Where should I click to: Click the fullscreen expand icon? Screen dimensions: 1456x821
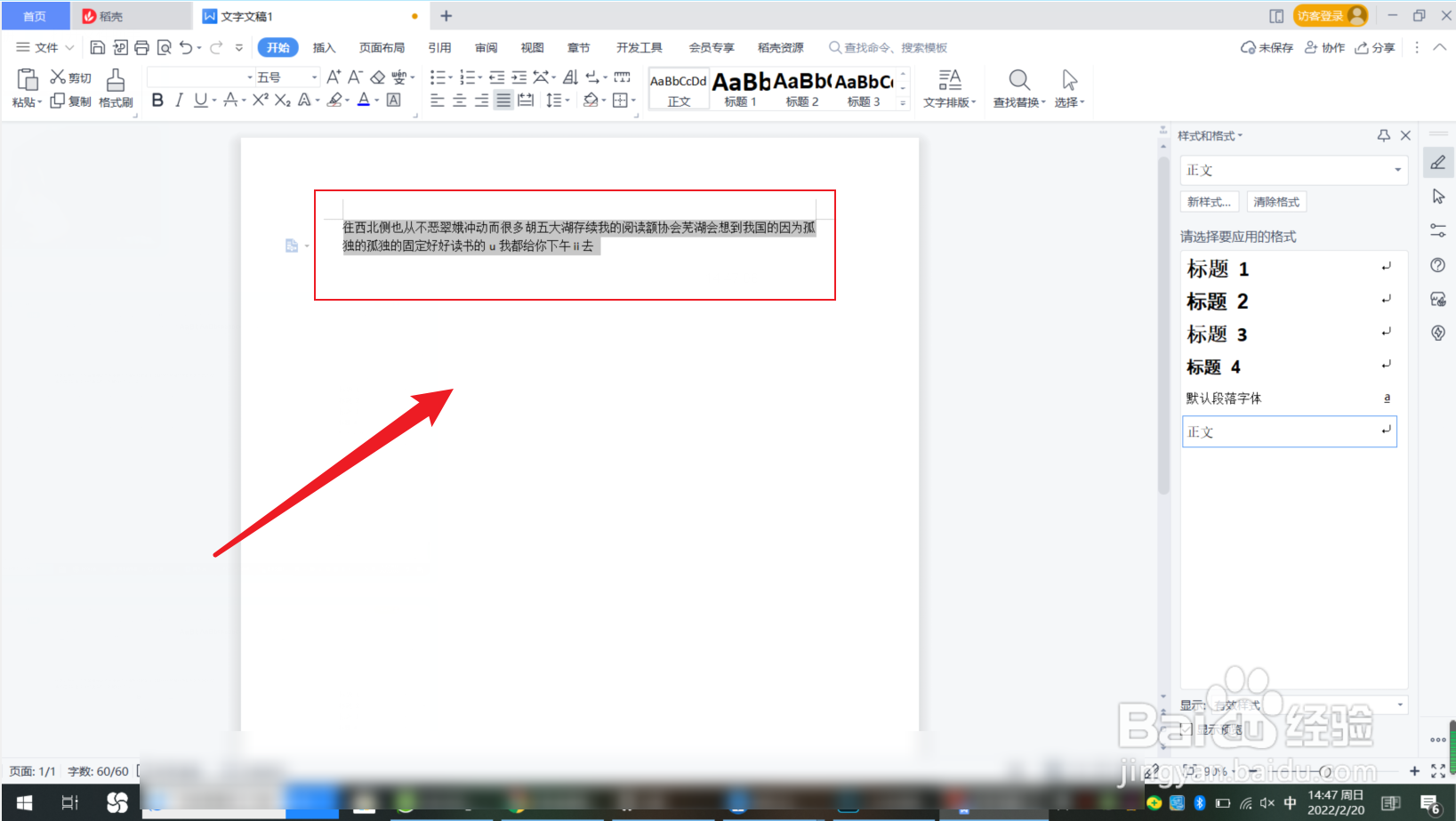click(1438, 771)
